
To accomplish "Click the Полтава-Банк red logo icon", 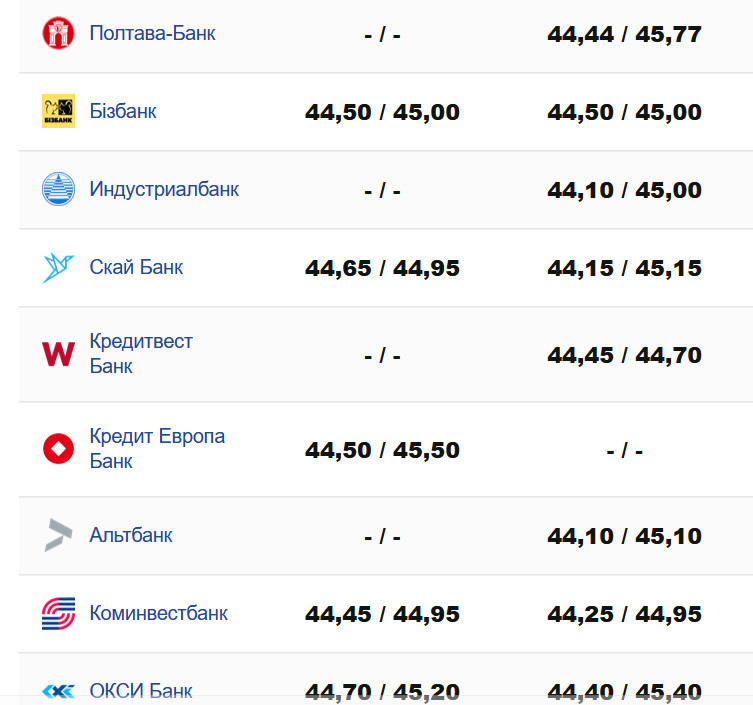I will [58, 34].
